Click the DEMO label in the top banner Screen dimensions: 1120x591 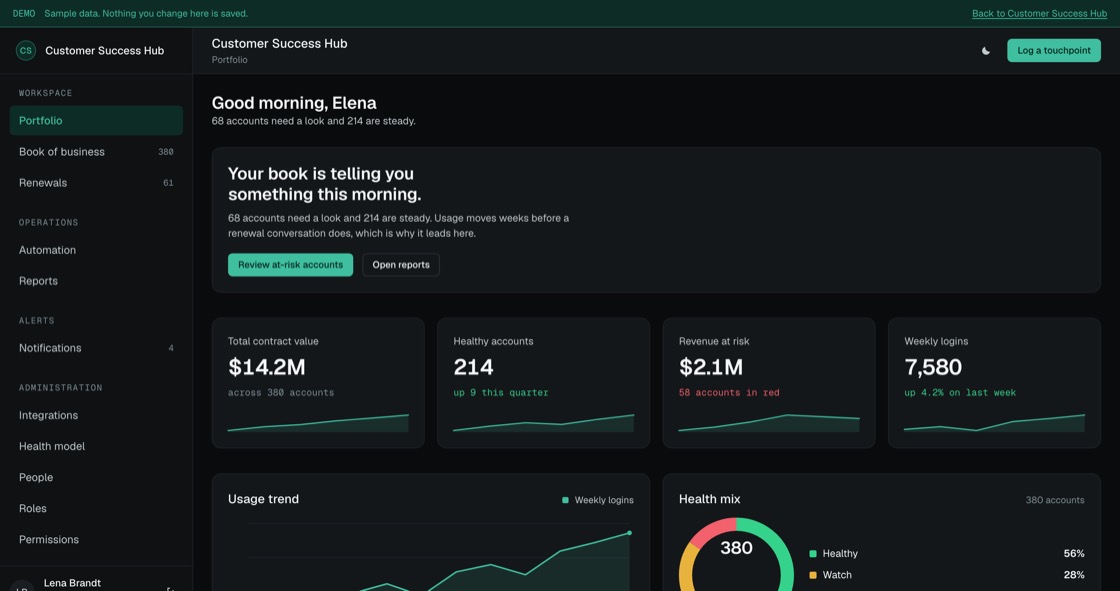[x=24, y=14]
